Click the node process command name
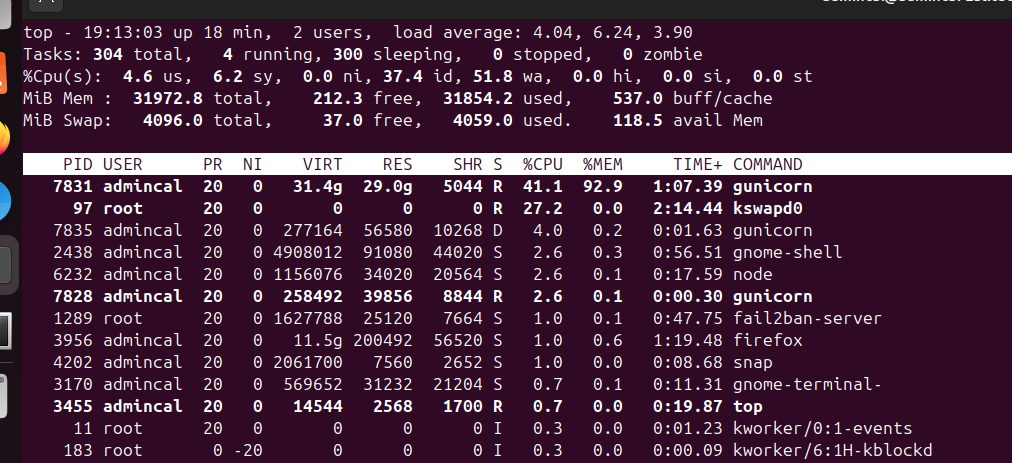This screenshot has height=463, width=1012. (752, 274)
